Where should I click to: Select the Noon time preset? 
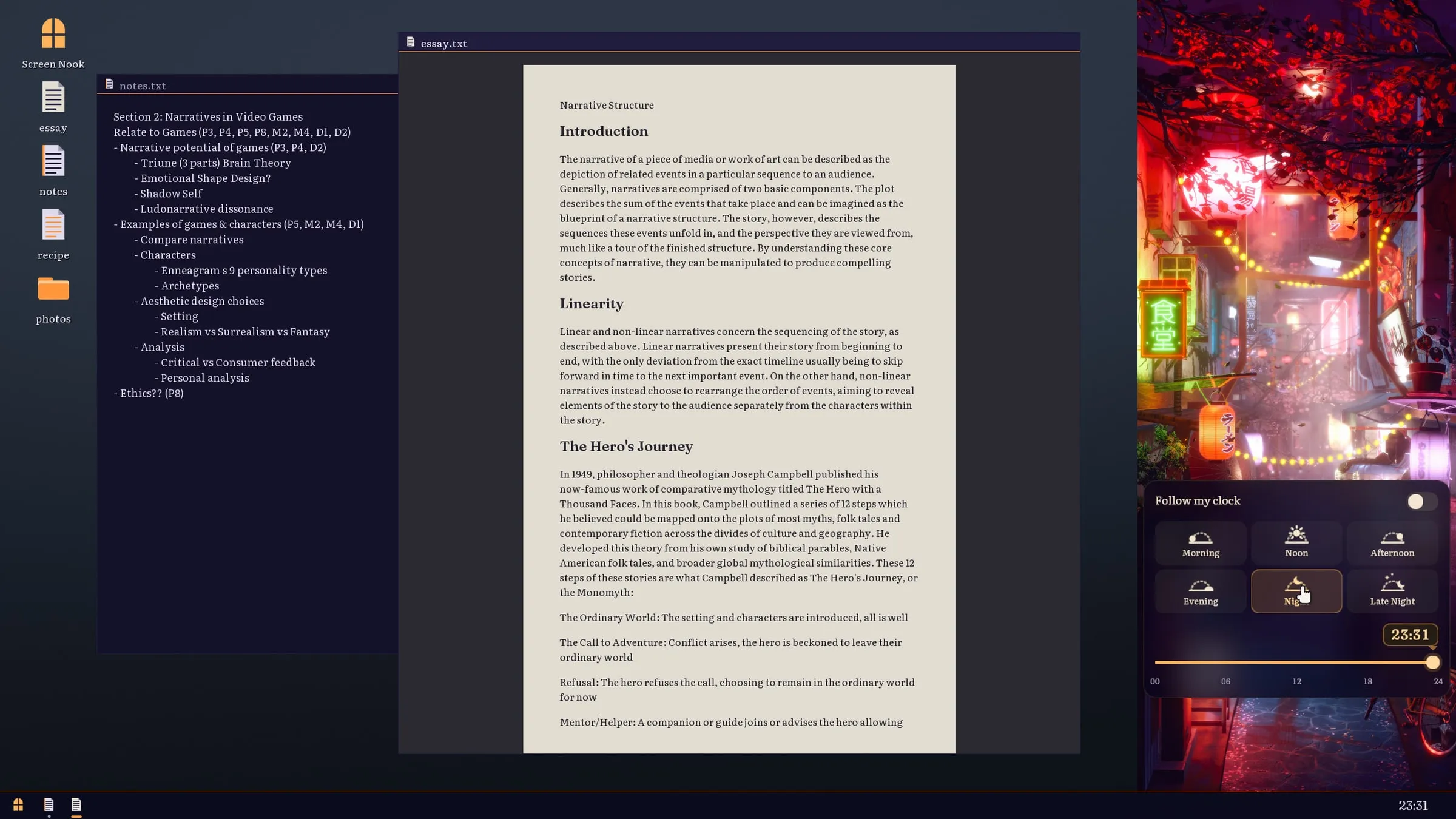[1296, 543]
